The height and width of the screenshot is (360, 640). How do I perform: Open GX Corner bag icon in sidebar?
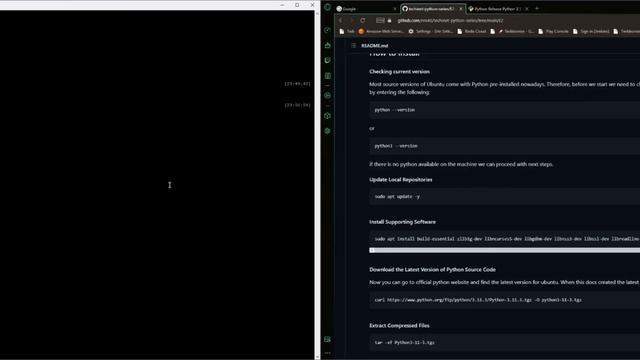pyautogui.click(x=327, y=45)
